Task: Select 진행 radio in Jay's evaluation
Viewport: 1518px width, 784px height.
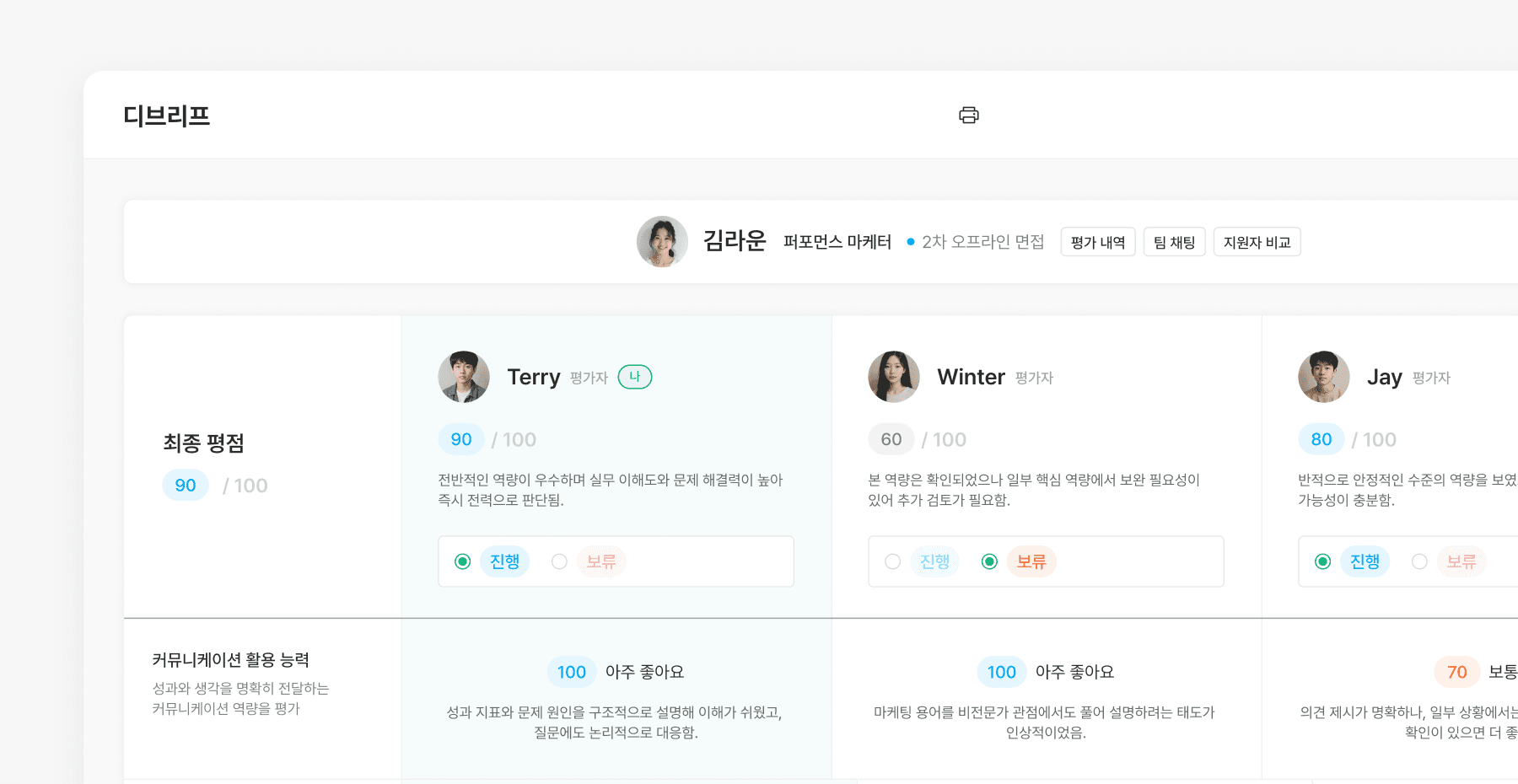Action: coord(1323,561)
